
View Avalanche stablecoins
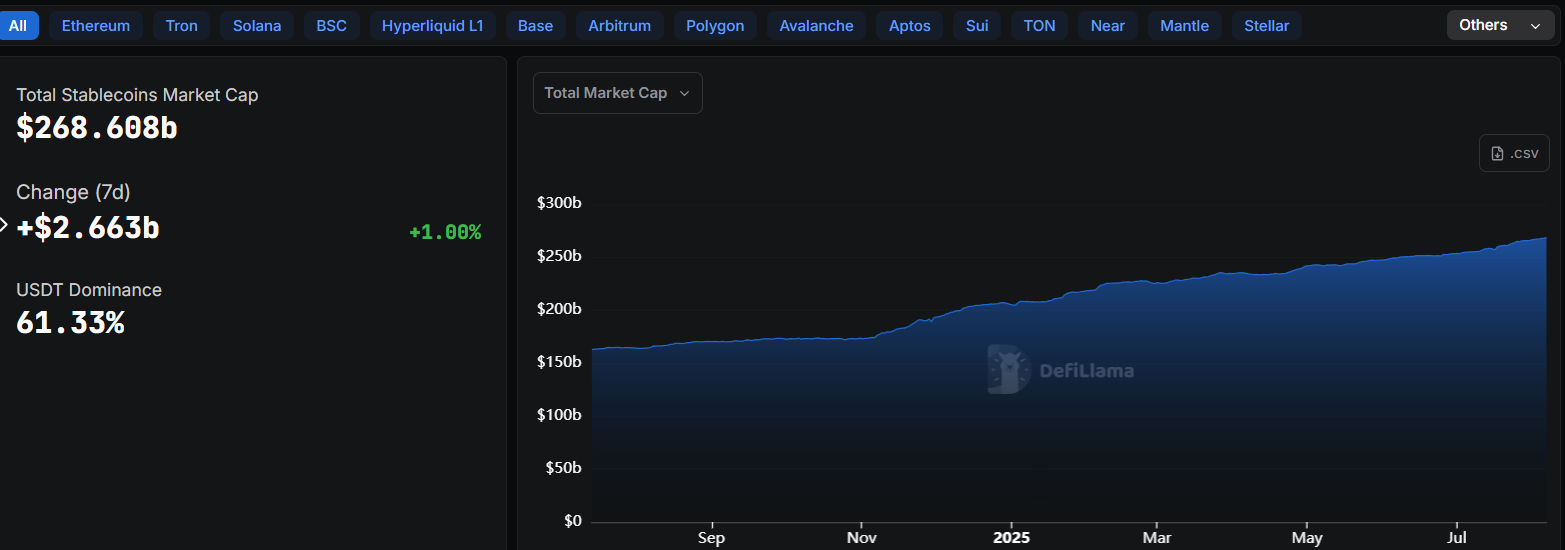816,26
